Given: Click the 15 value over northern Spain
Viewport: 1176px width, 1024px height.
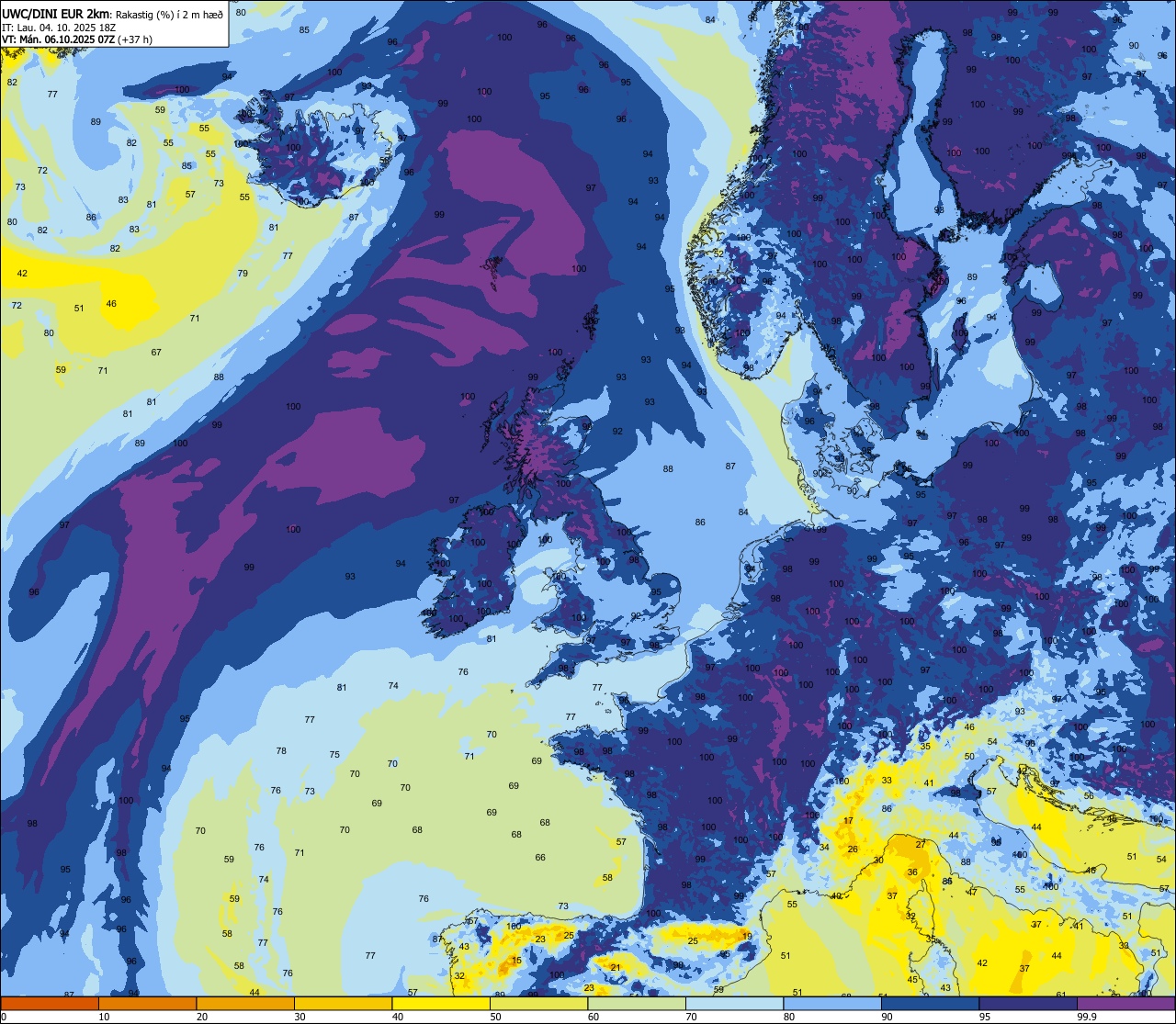Looking at the screenshot, I should pyautogui.click(x=516, y=961).
